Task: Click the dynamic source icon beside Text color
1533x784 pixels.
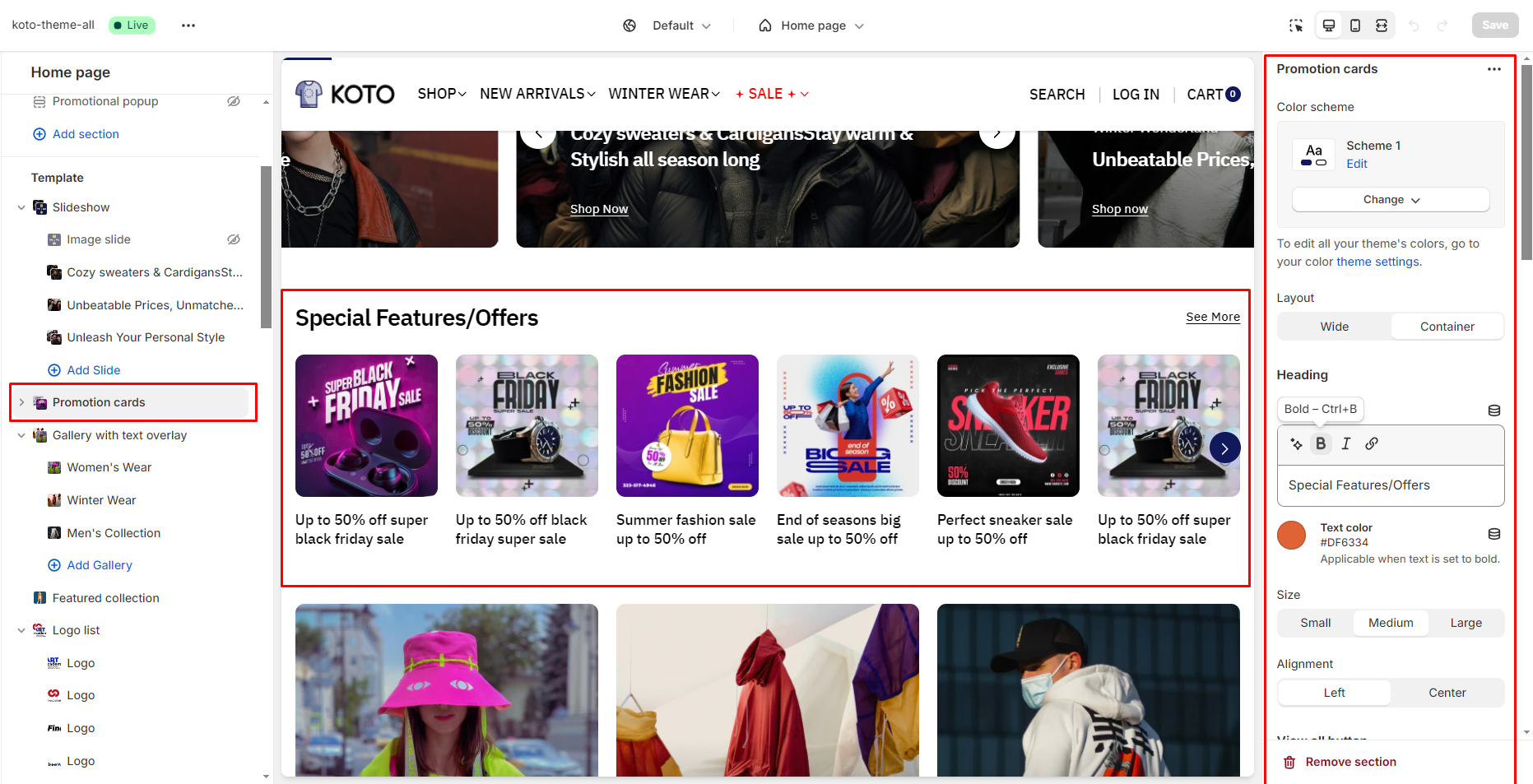Action: (x=1494, y=535)
